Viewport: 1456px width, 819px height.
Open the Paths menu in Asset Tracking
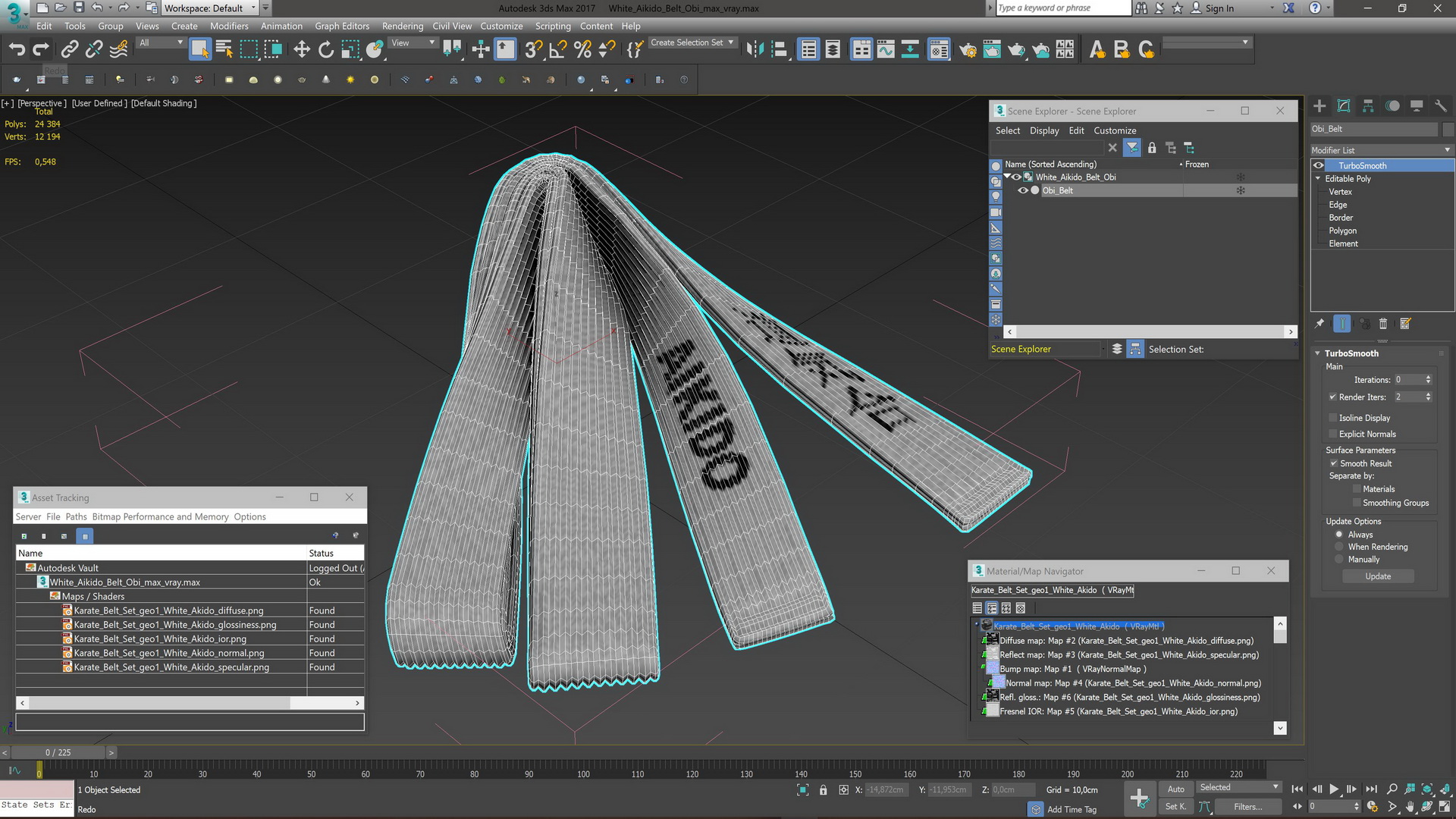pyautogui.click(x=76, y=516)
